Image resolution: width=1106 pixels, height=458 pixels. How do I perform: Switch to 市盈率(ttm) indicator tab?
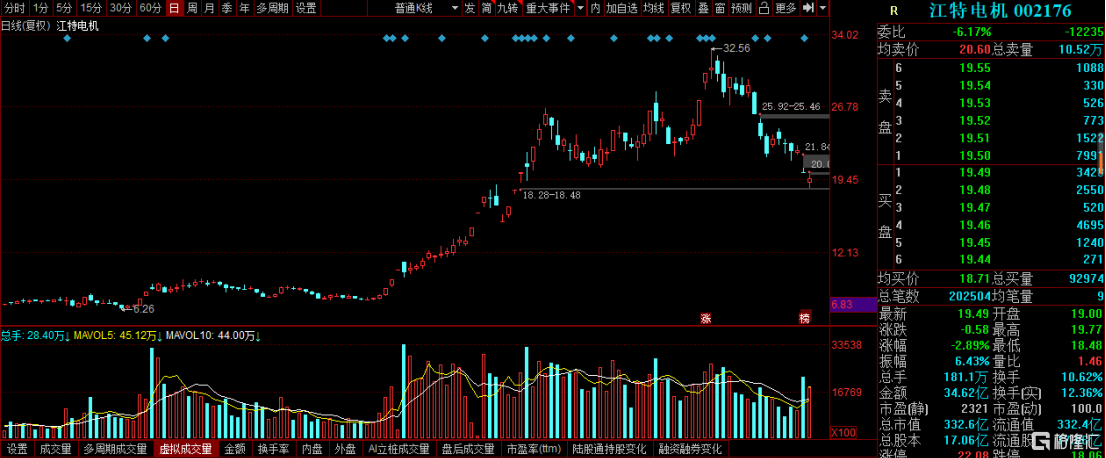click(x=533, y=448)
